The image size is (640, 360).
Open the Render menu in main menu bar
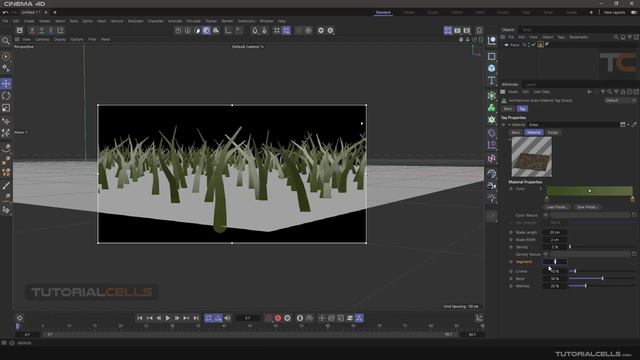click(227, 21)
